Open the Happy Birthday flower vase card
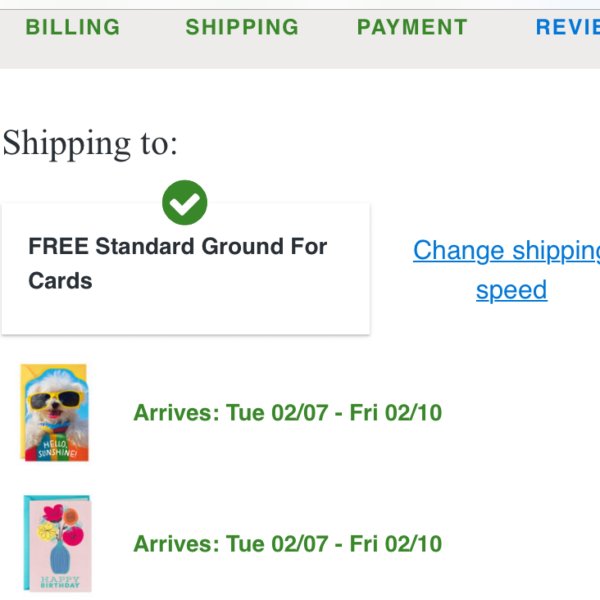Image resolution: width=600 pixels, height=600 pixels. click(57, 544)
